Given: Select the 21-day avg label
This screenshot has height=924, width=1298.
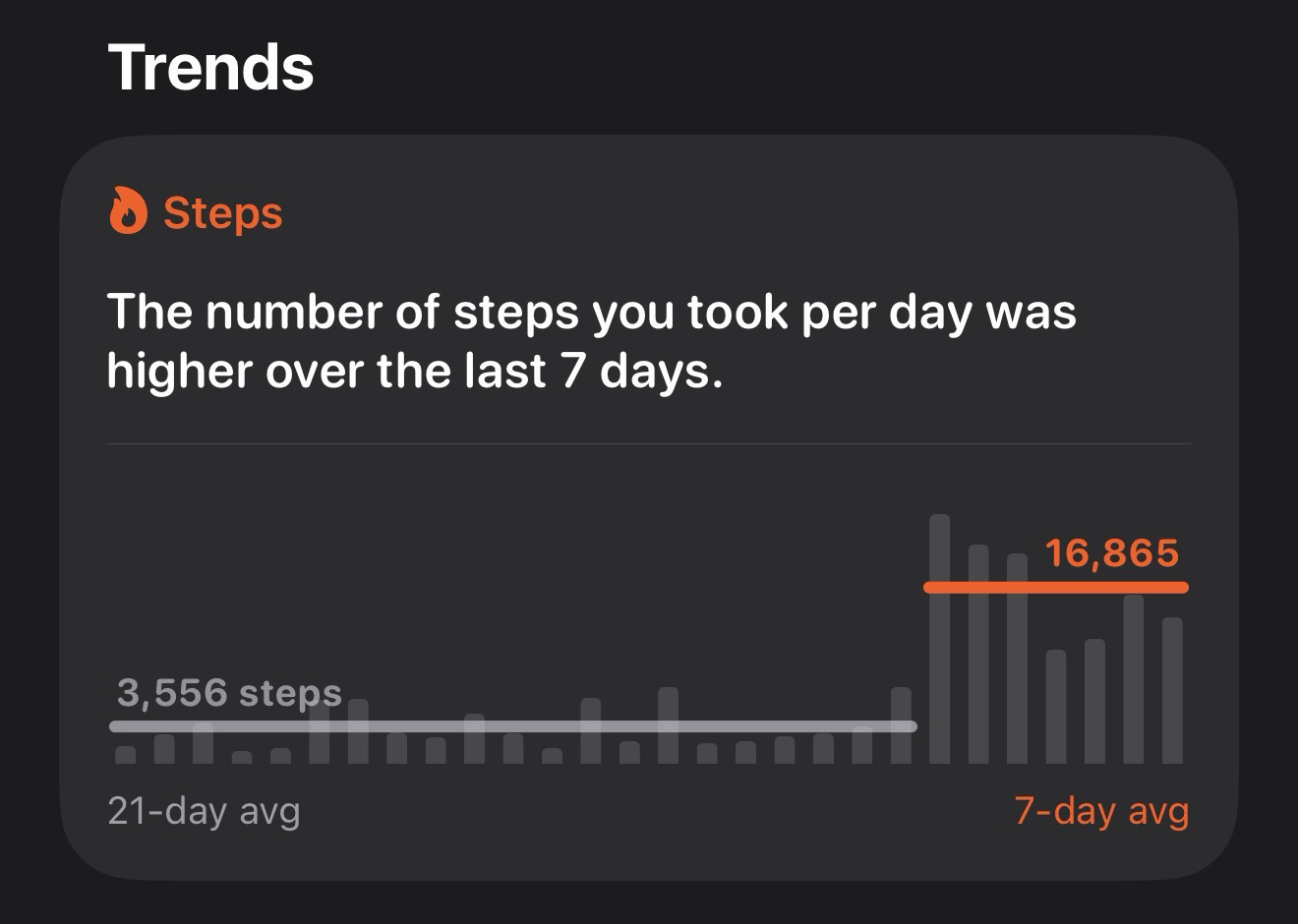Looking at the screenshot, I should point(204,811).
